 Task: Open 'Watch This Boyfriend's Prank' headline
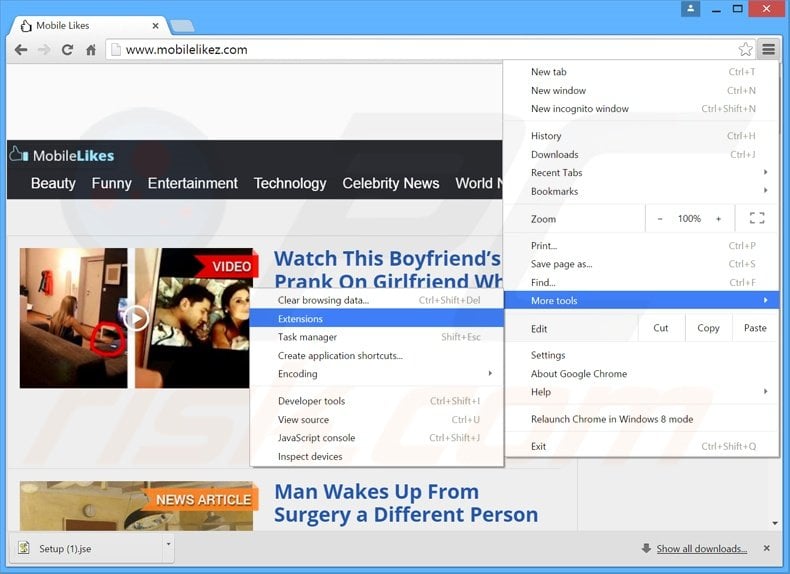[x=387, y=270]
